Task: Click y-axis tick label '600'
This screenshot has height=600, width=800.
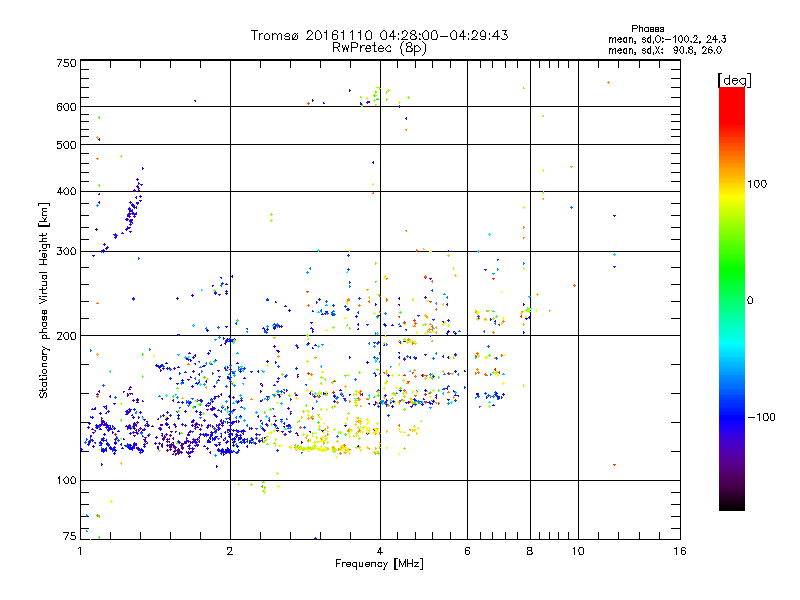Action: click(x=66, y=107)
